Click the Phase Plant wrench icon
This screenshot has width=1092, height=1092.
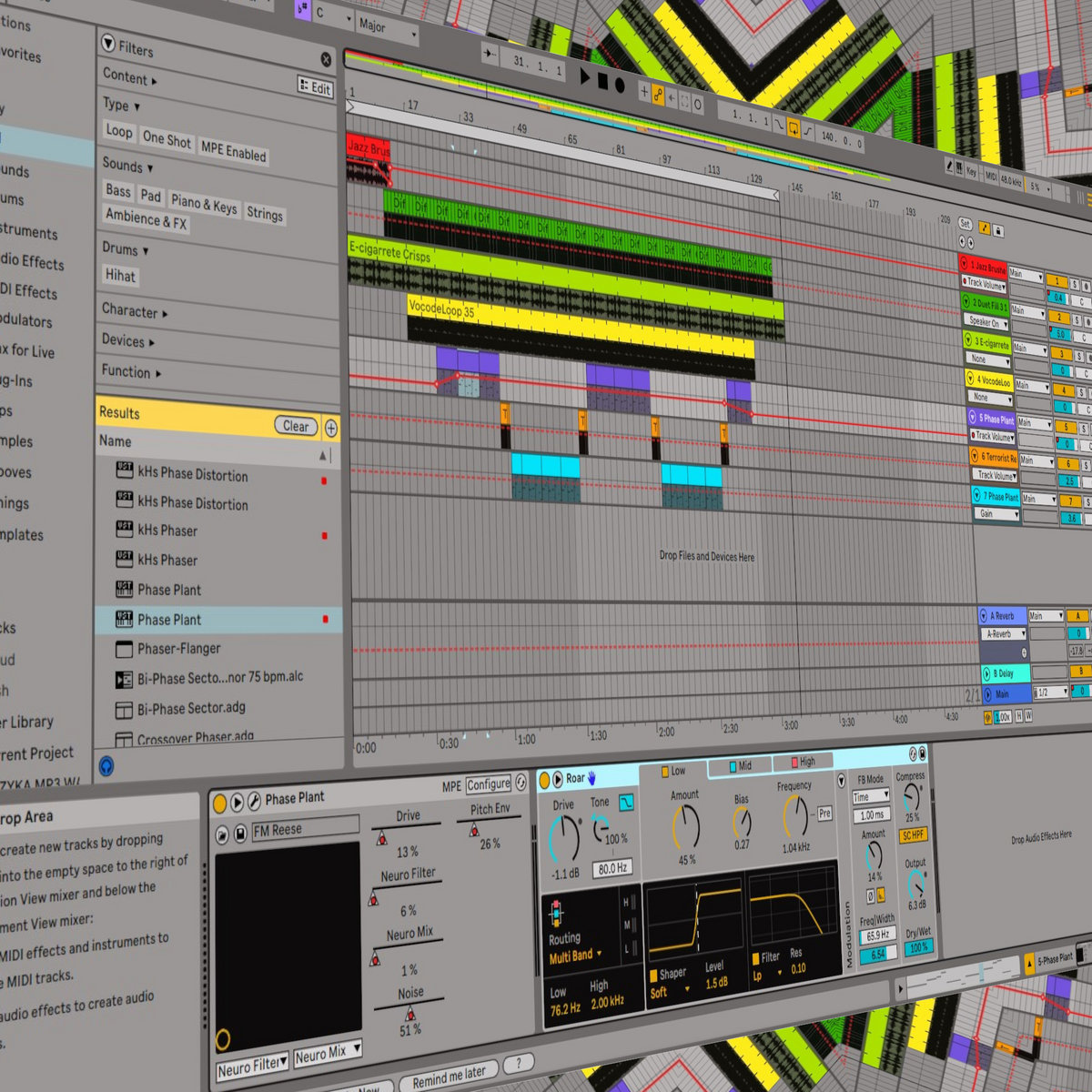pos(254,801)
